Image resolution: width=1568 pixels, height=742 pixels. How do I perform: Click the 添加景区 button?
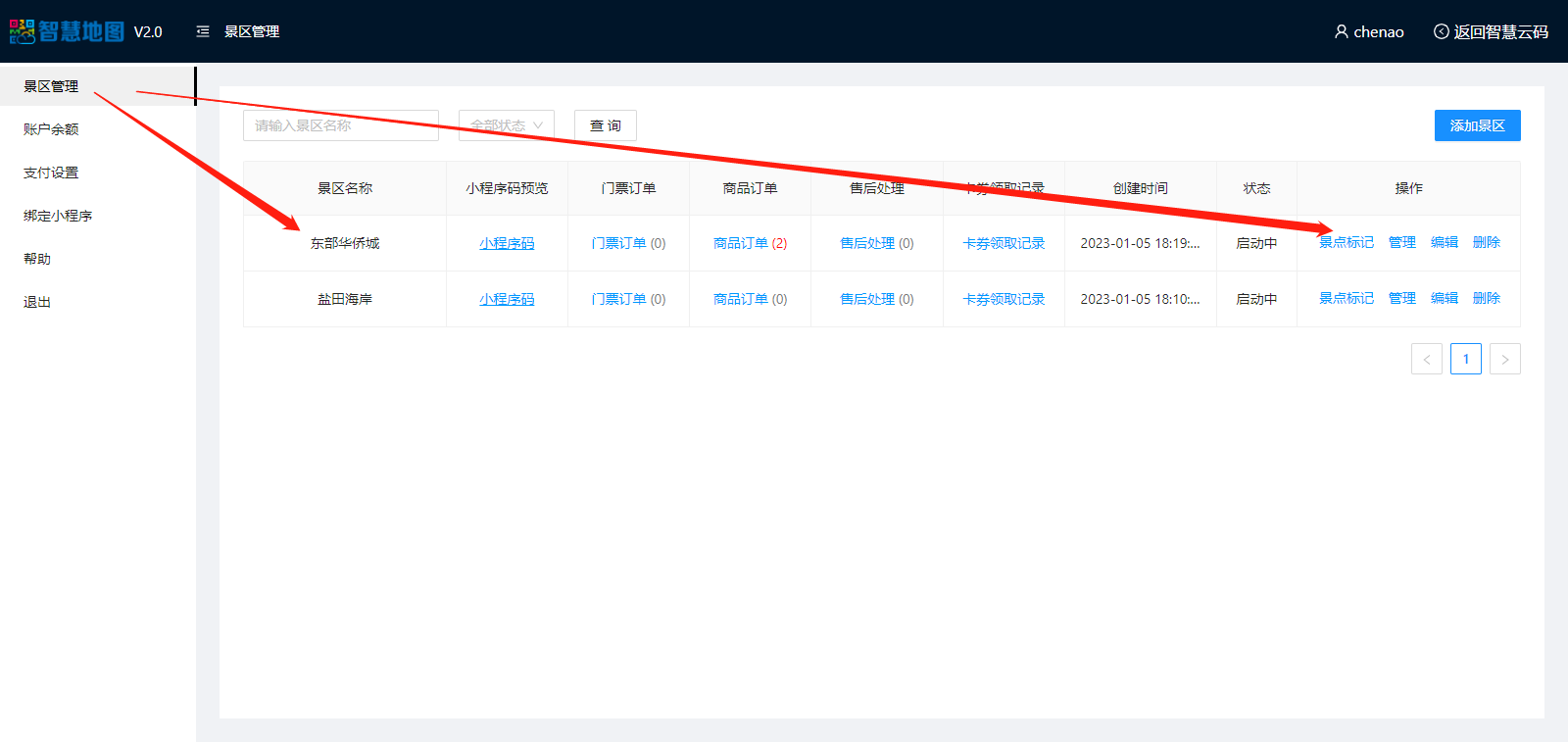coord(1477,125)
